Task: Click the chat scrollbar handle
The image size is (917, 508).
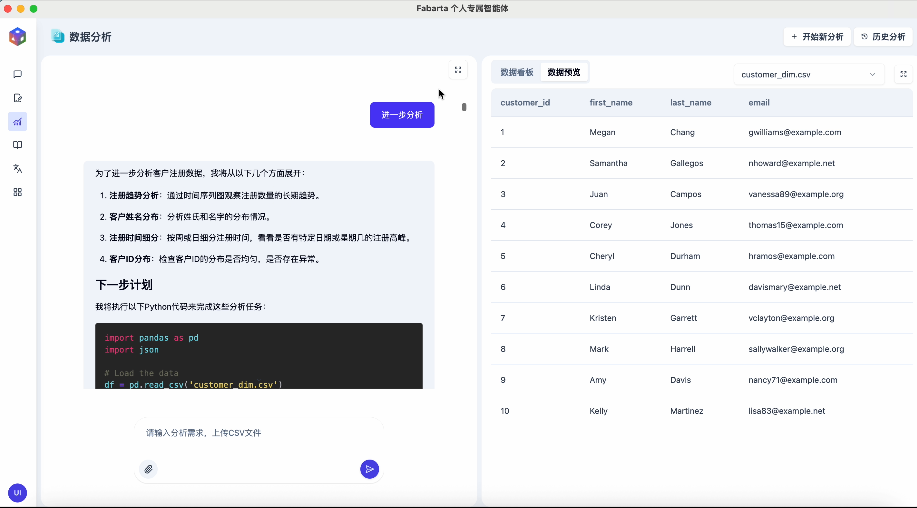Action: point(464,107)
